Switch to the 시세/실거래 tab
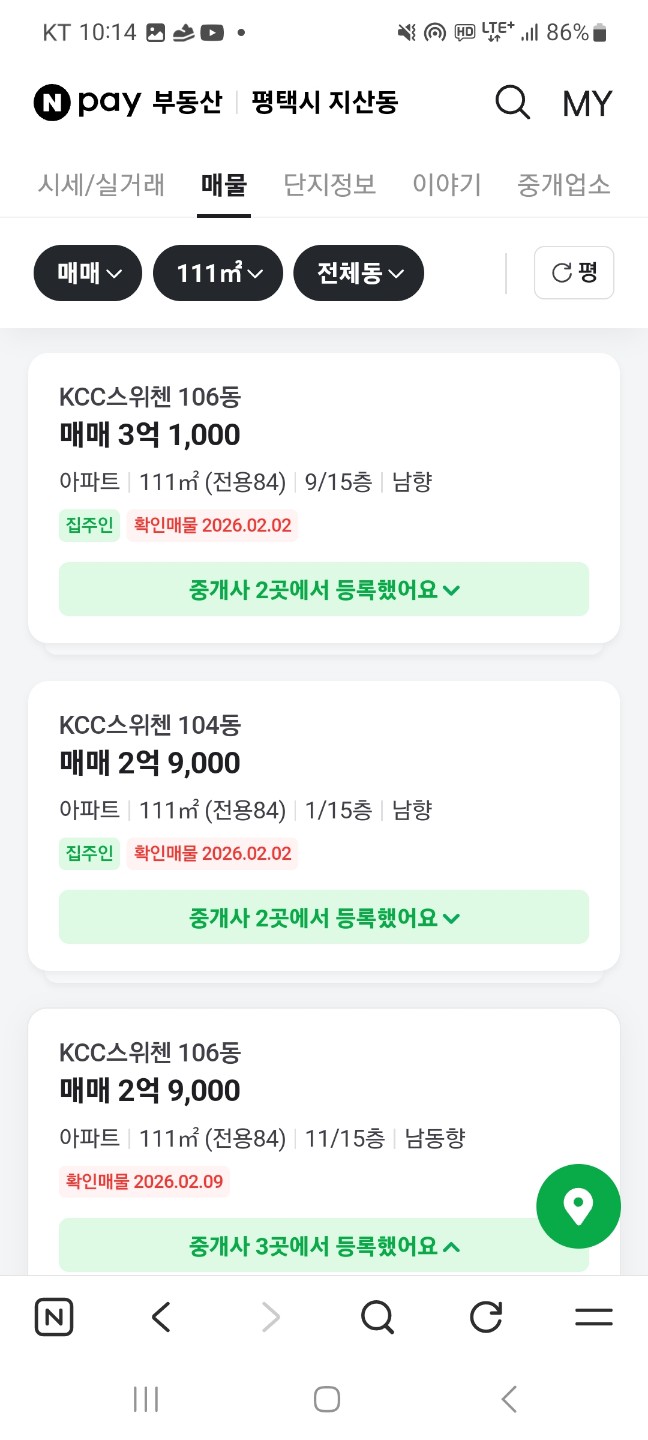Viewport: 648px width, 1440px height. point(101,185)
